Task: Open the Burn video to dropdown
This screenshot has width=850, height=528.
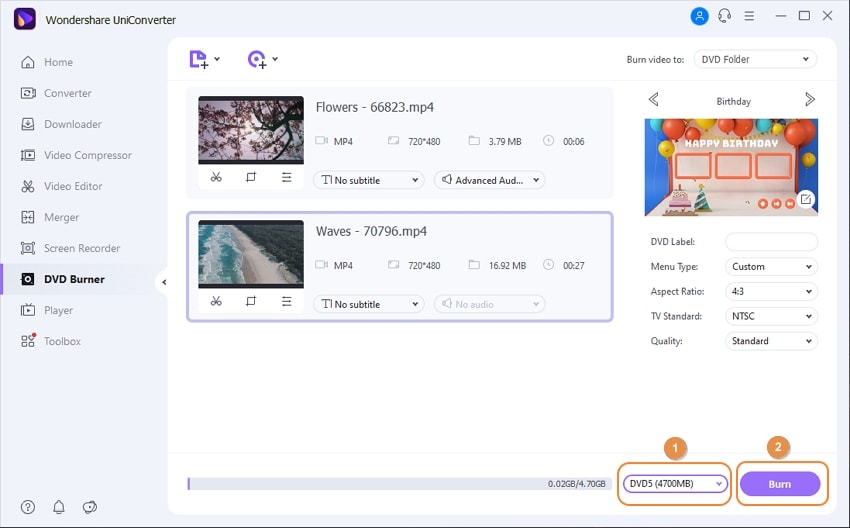Action: [755, 59]
